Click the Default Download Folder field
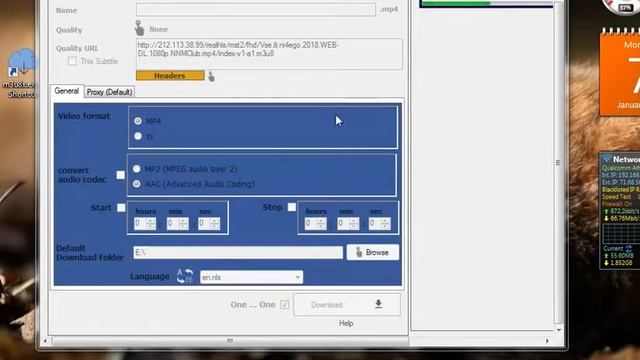 238,252
